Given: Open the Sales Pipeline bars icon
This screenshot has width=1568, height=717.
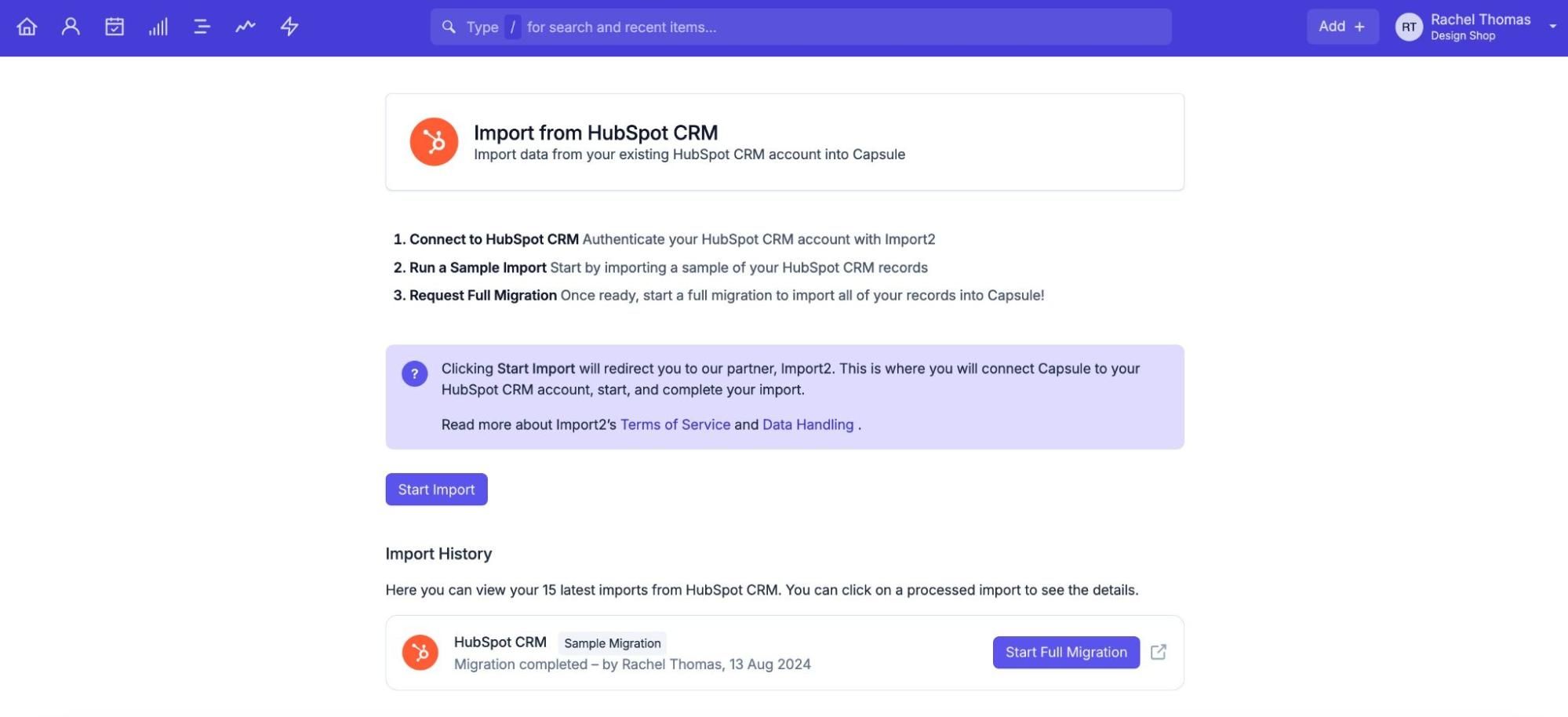Looking at the screenshot, I should coord(158,27).
